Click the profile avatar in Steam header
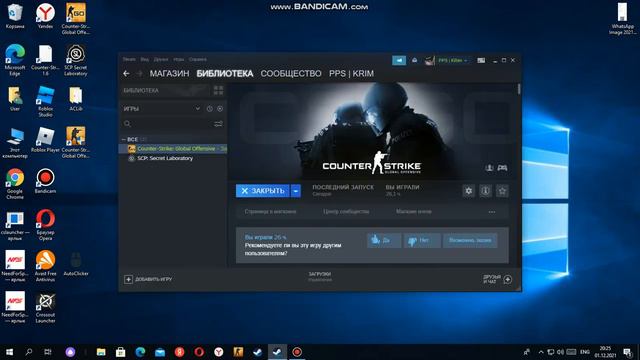This screenshot has height=360, width=640. pos(429,60)
